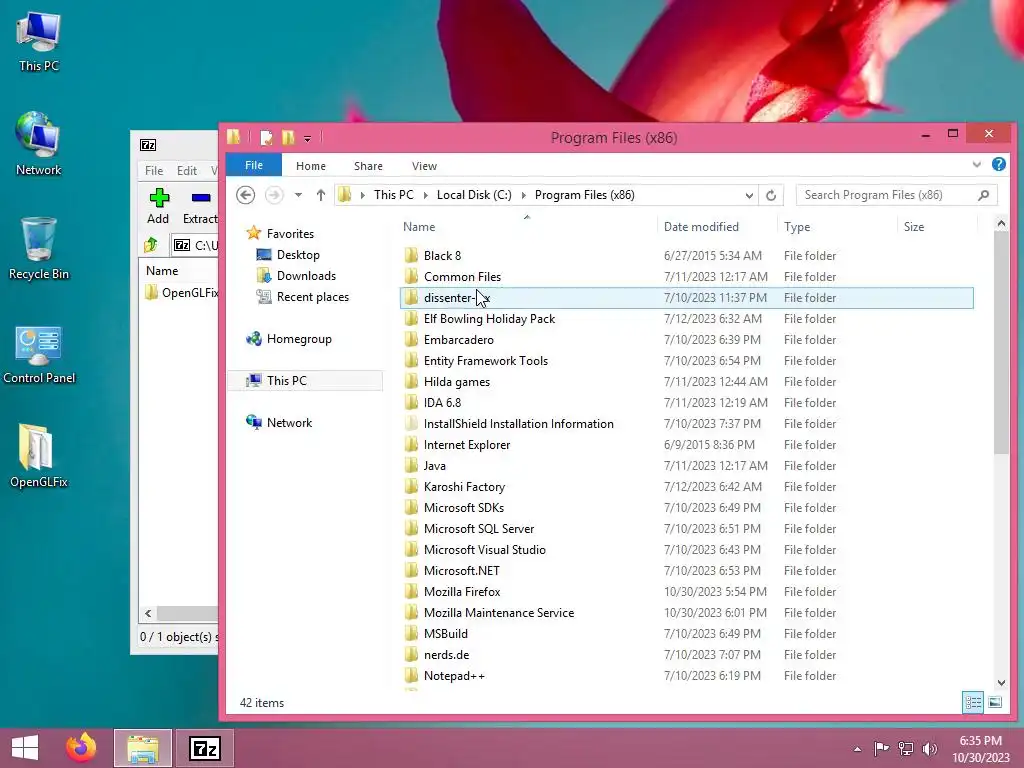This screenshot has width=1024, height=768.
Task: Sort by Date modified column header
Action: click(x=718, y=227)
